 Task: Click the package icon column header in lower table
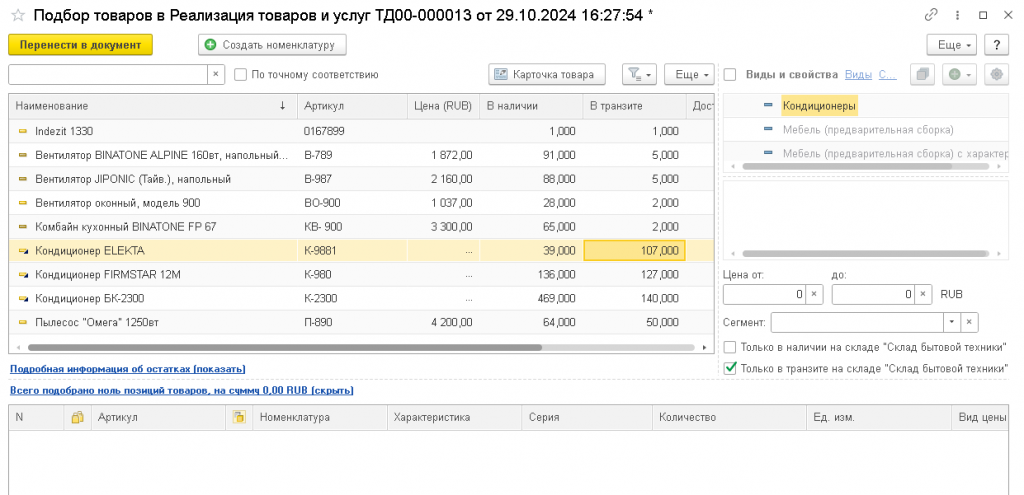78,417
